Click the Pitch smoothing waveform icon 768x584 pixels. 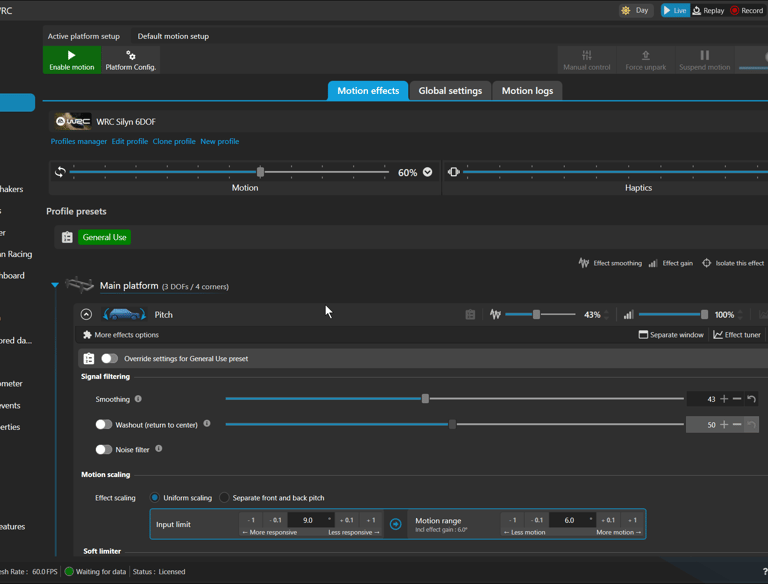(x=495, y=315)
